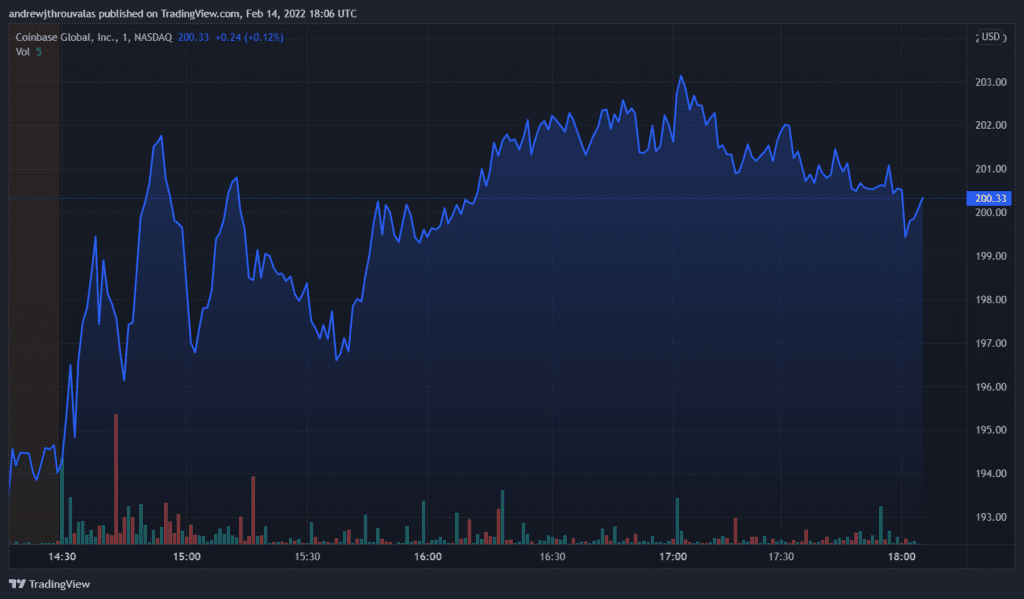Select the teal Vol value in the legend
This screenshot has height=599, width=1024.
pos(37,50)
